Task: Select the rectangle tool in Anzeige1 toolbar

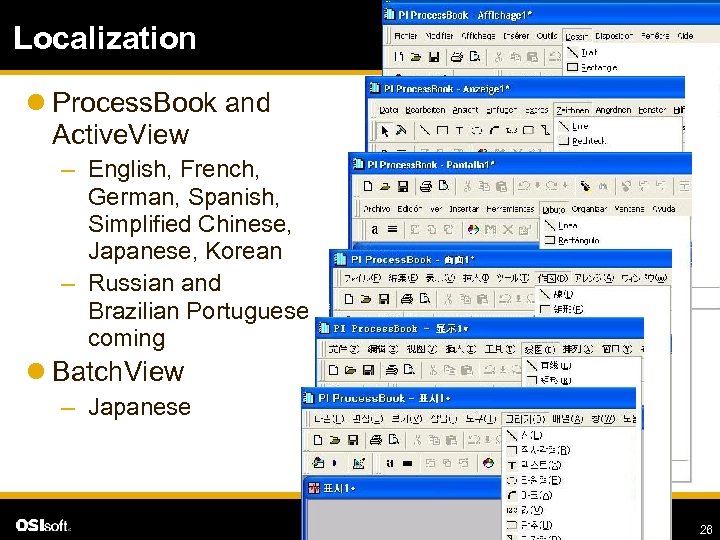Action: [442, 131]
